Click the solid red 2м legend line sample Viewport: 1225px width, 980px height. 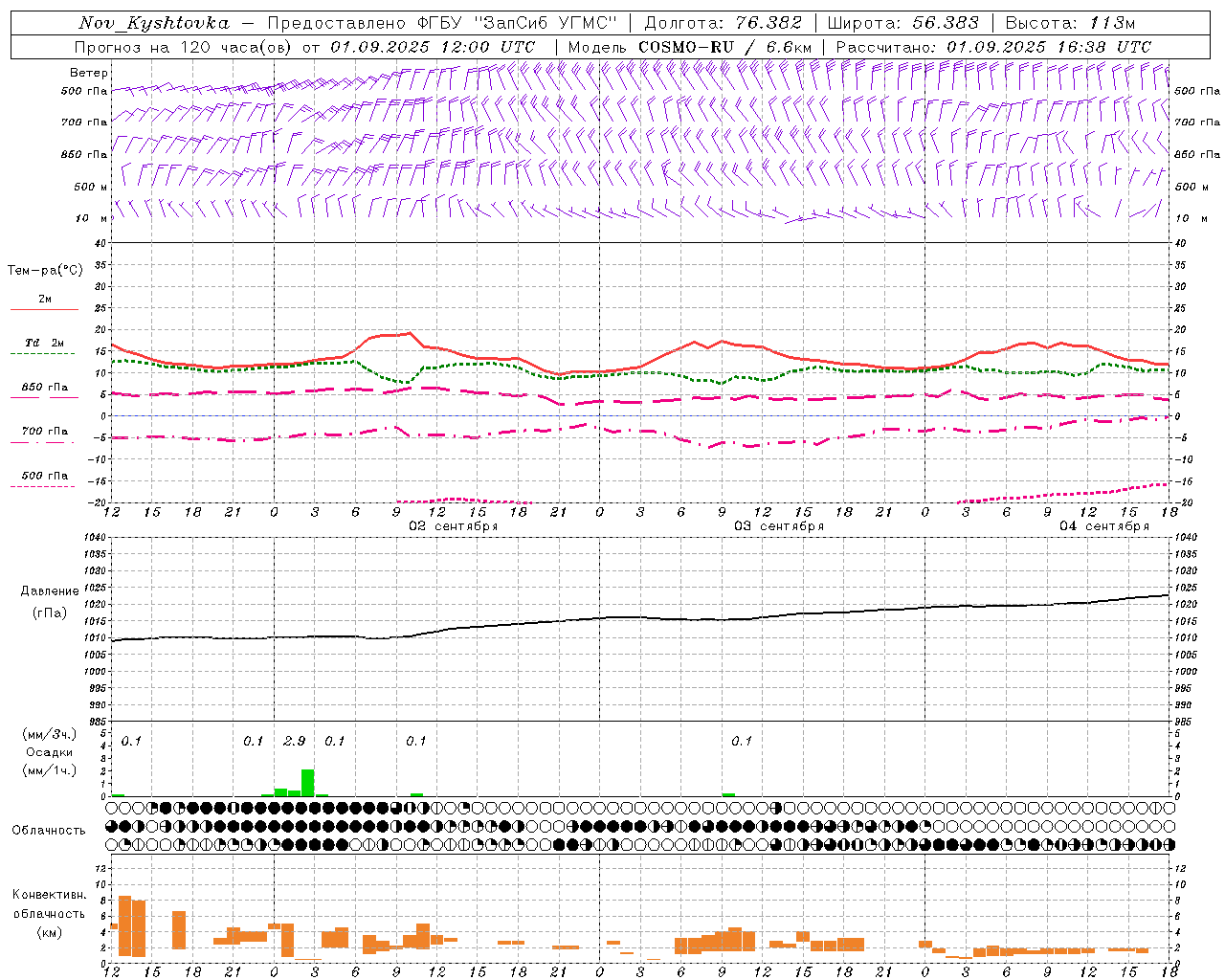coord(44,309)
